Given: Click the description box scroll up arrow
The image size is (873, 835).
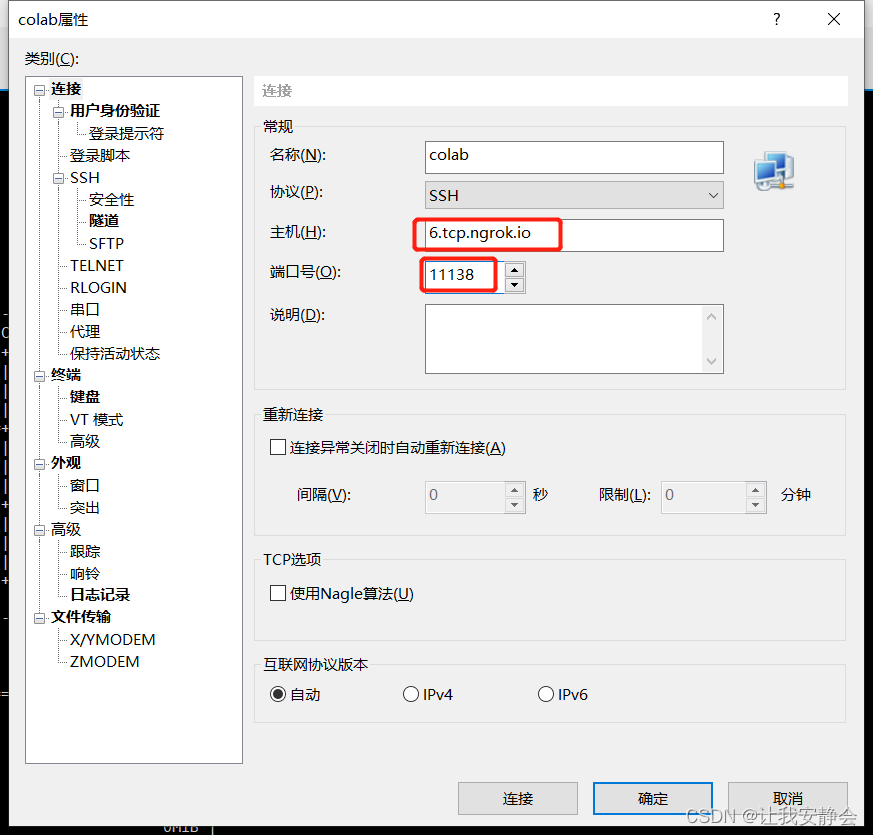Looking at the screenshot, I should 711,317.
